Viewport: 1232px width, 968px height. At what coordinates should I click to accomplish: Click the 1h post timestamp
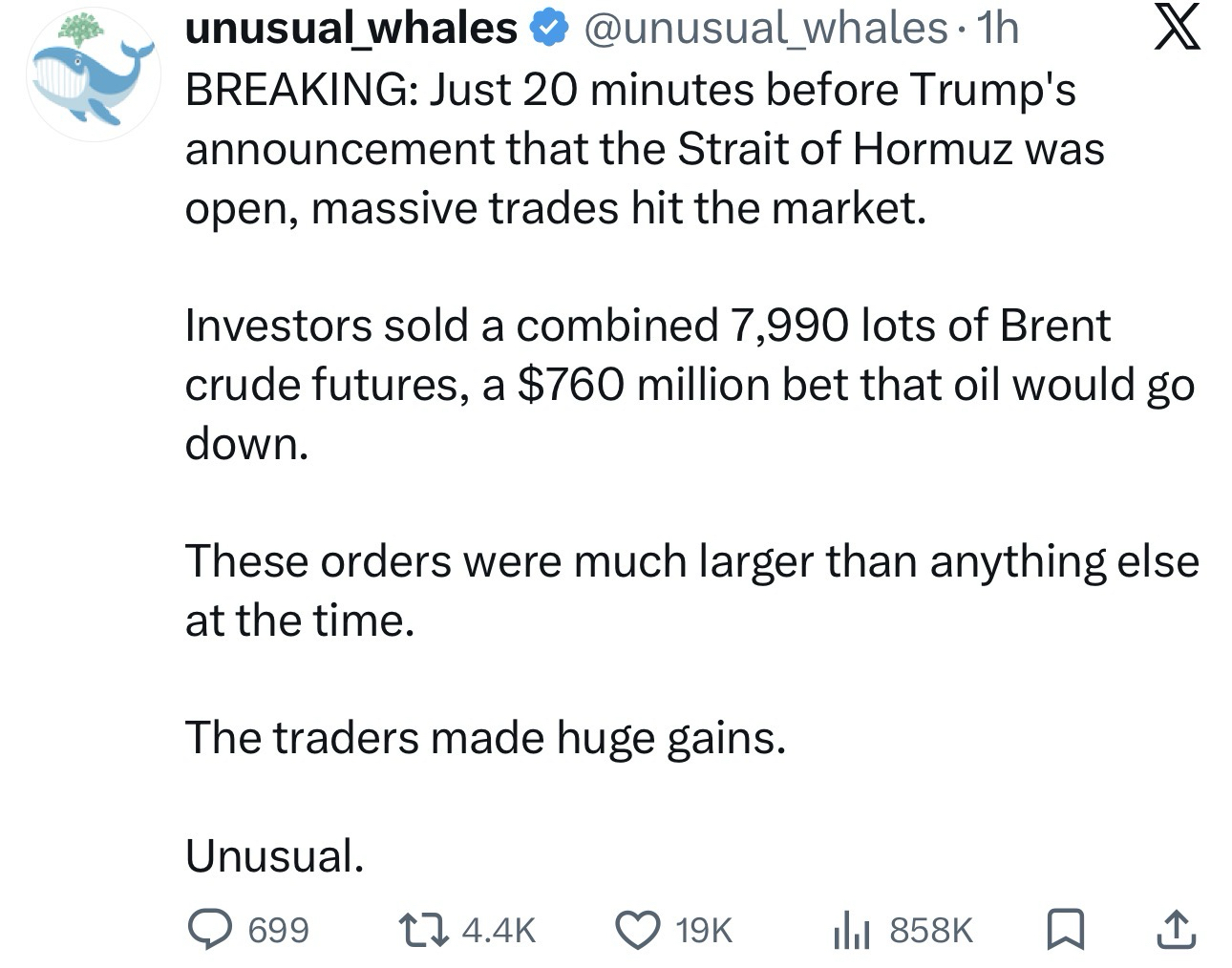[996, 29]
